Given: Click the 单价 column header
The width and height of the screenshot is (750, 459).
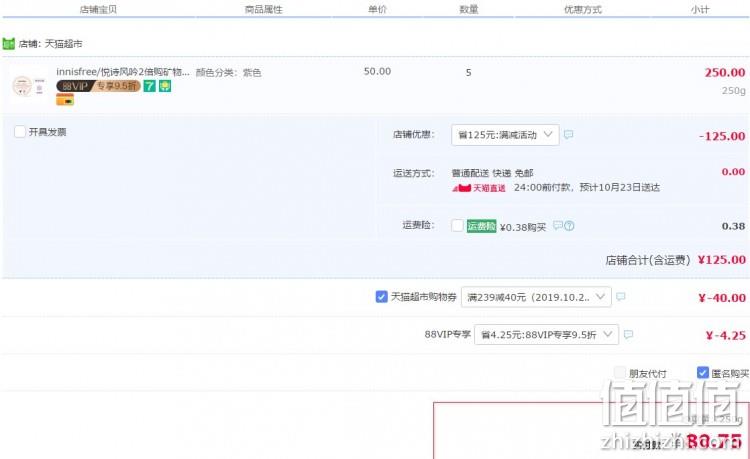Looking at the screenshot, I should click(377, 9).
